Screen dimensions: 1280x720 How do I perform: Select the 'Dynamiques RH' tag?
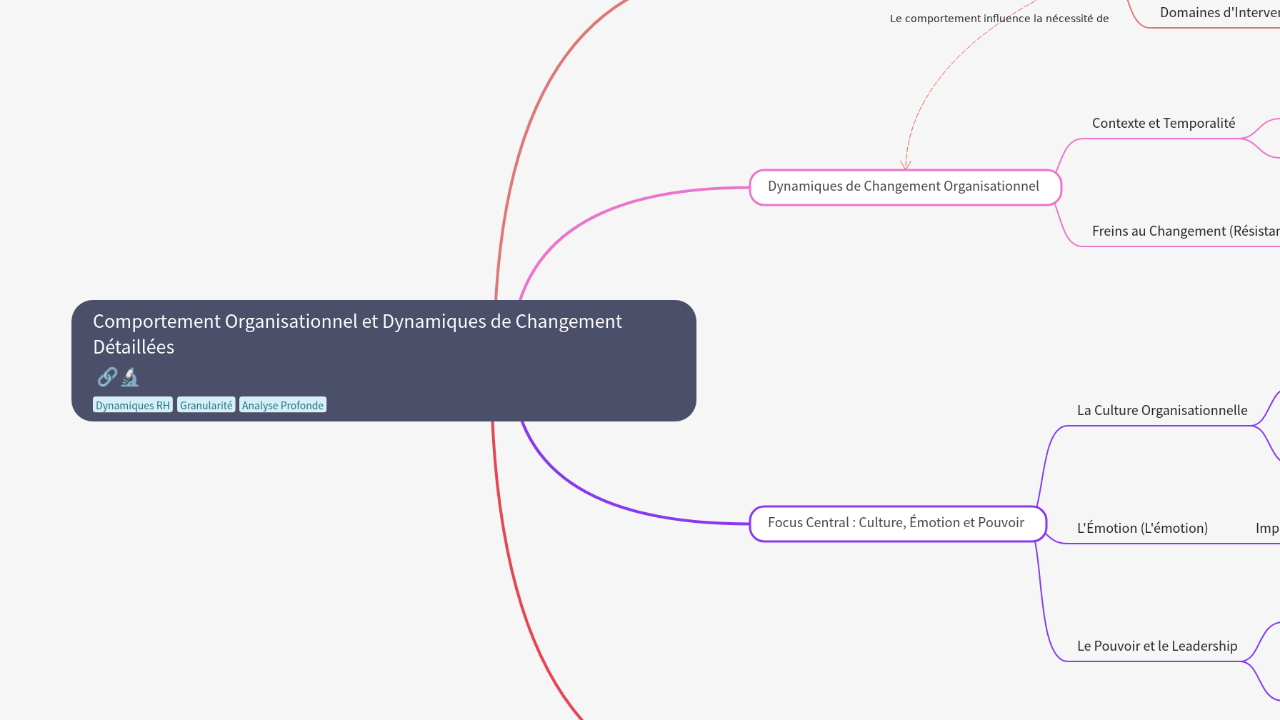[132, 404]
